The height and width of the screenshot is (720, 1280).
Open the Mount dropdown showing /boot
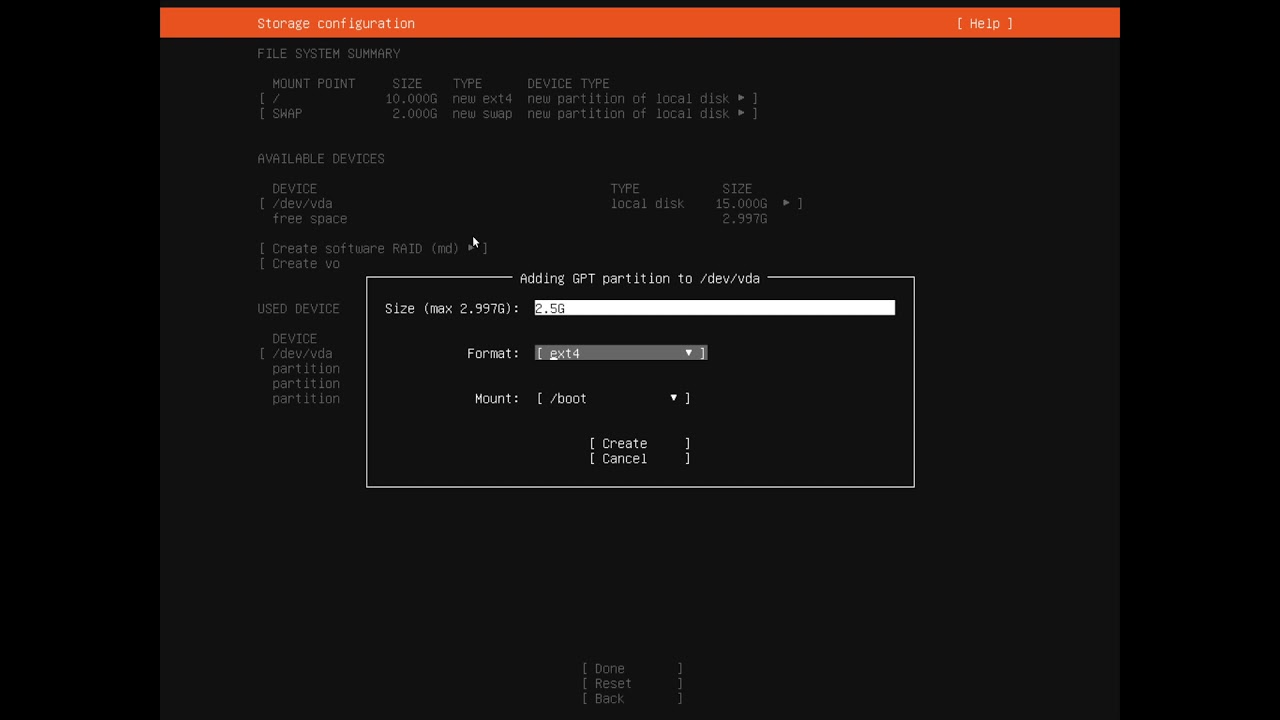click(613, 398)
